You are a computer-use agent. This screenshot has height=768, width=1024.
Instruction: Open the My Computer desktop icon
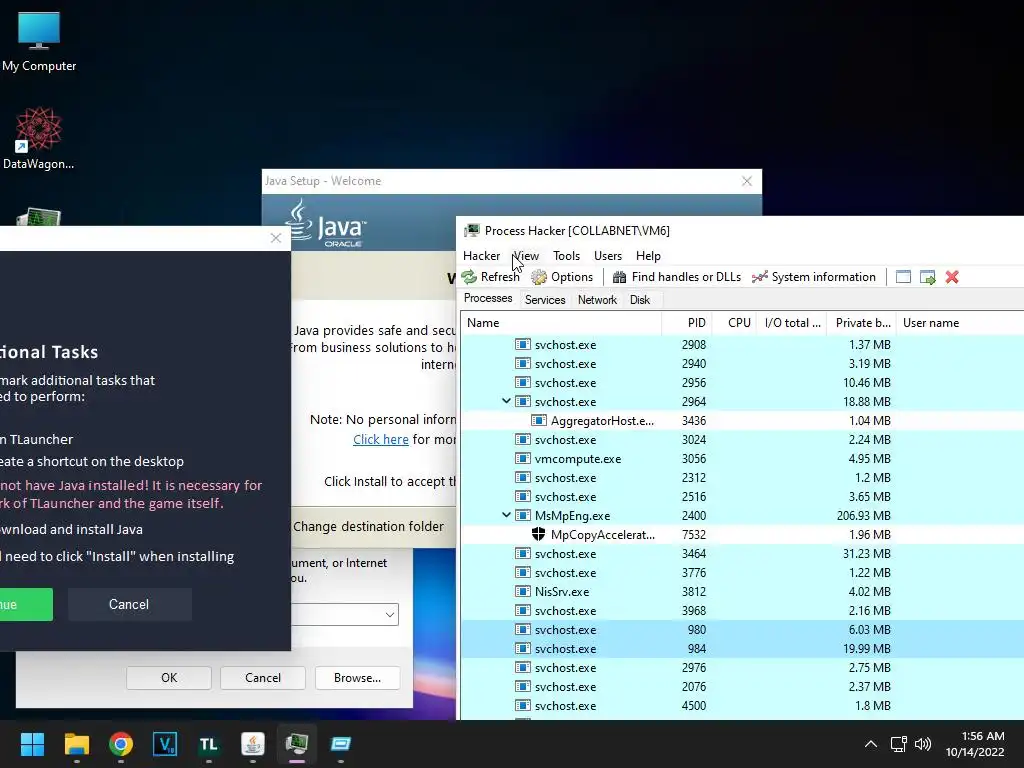pyautogui.click(x=39, y=42)
